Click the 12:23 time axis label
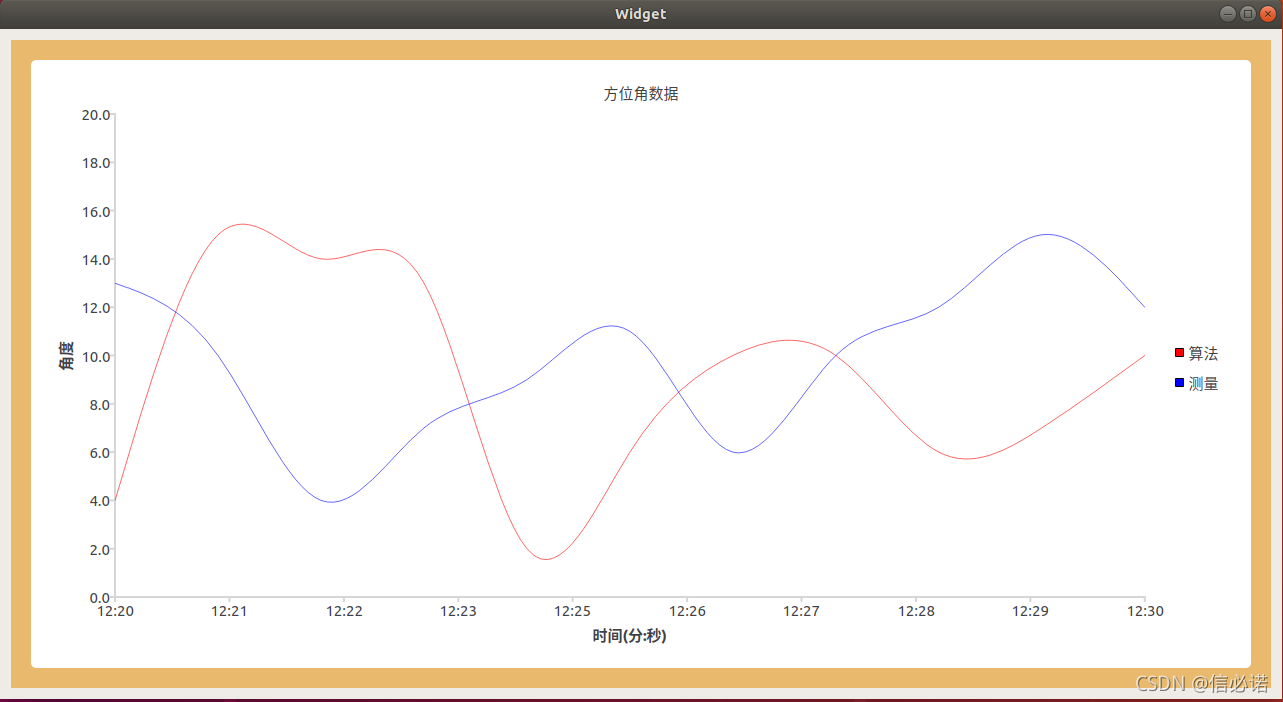Screen dimensions: 1283x702 [458, 610]
